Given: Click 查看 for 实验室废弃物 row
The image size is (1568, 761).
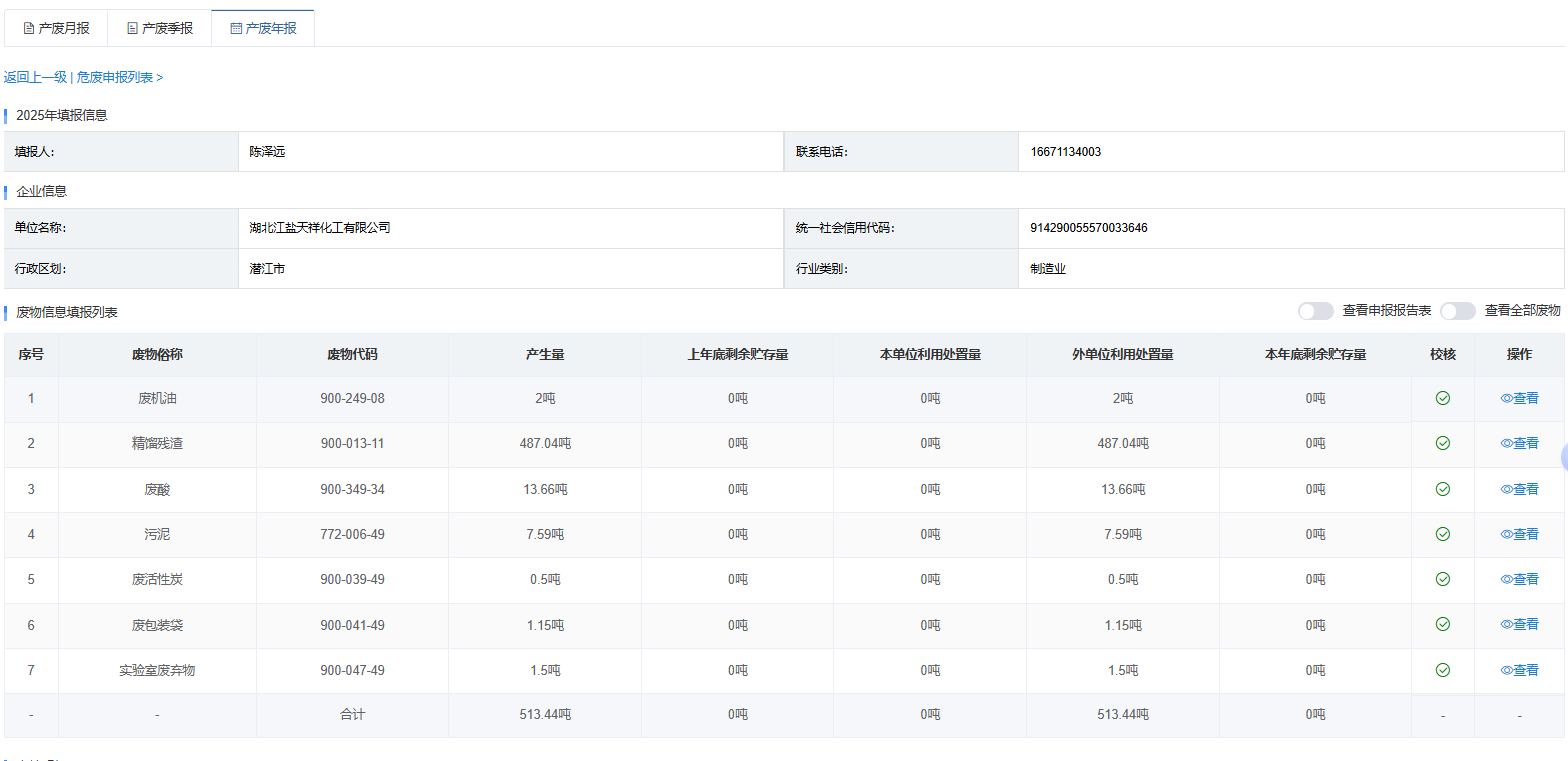Looking at the screenshot, I should [1519, 670].
